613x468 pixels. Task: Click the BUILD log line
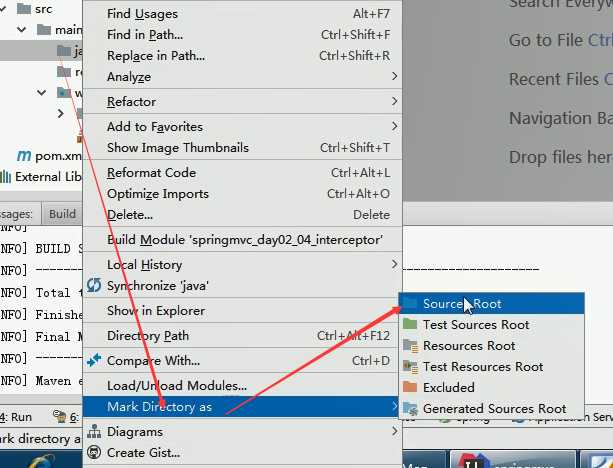point(41,249)
